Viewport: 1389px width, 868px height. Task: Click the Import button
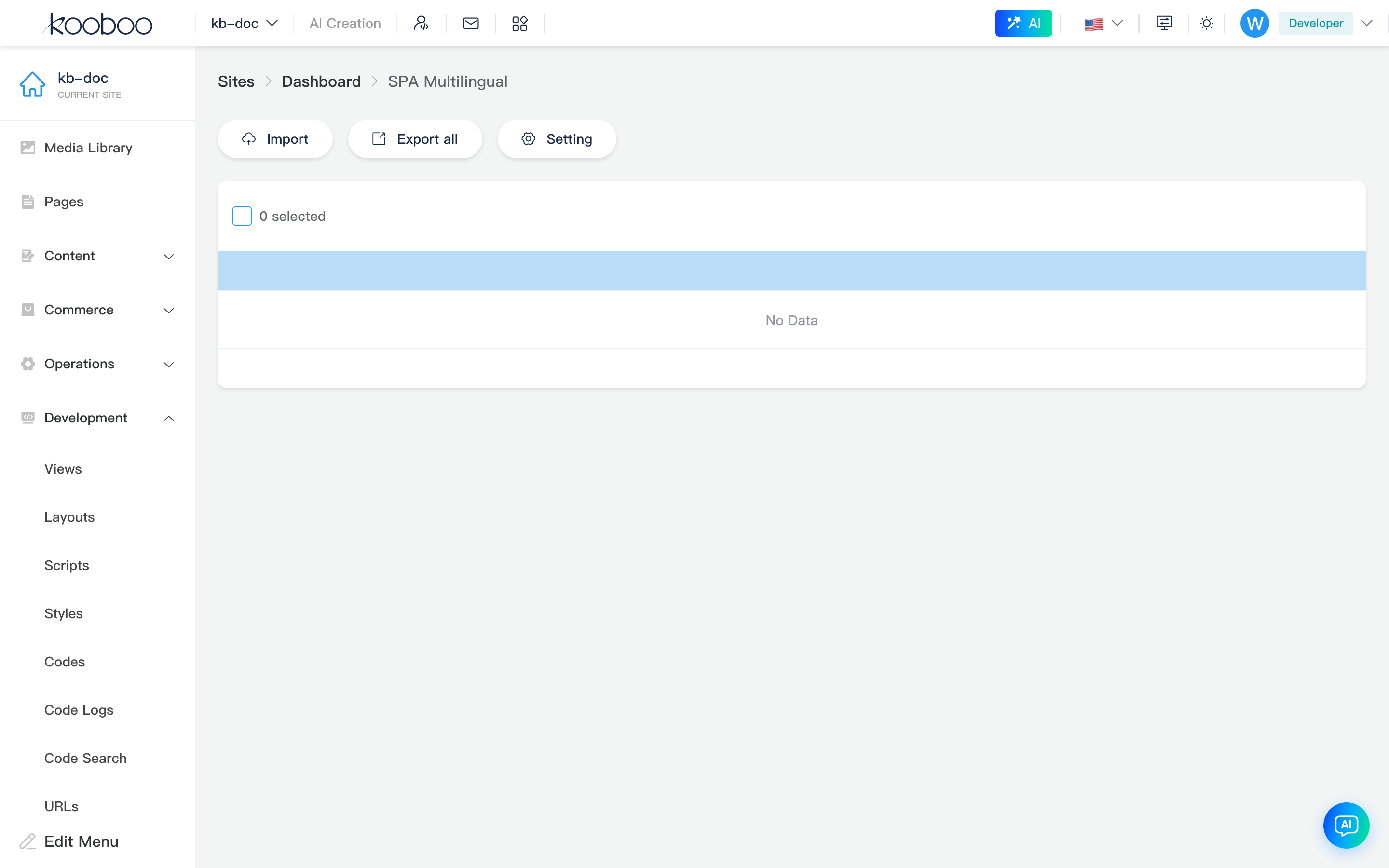pos(275,139)
